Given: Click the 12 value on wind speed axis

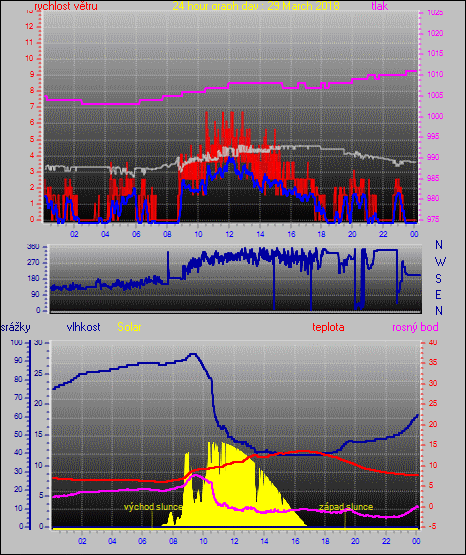Looking at the screenshot, I should click(x=29, y=27).
